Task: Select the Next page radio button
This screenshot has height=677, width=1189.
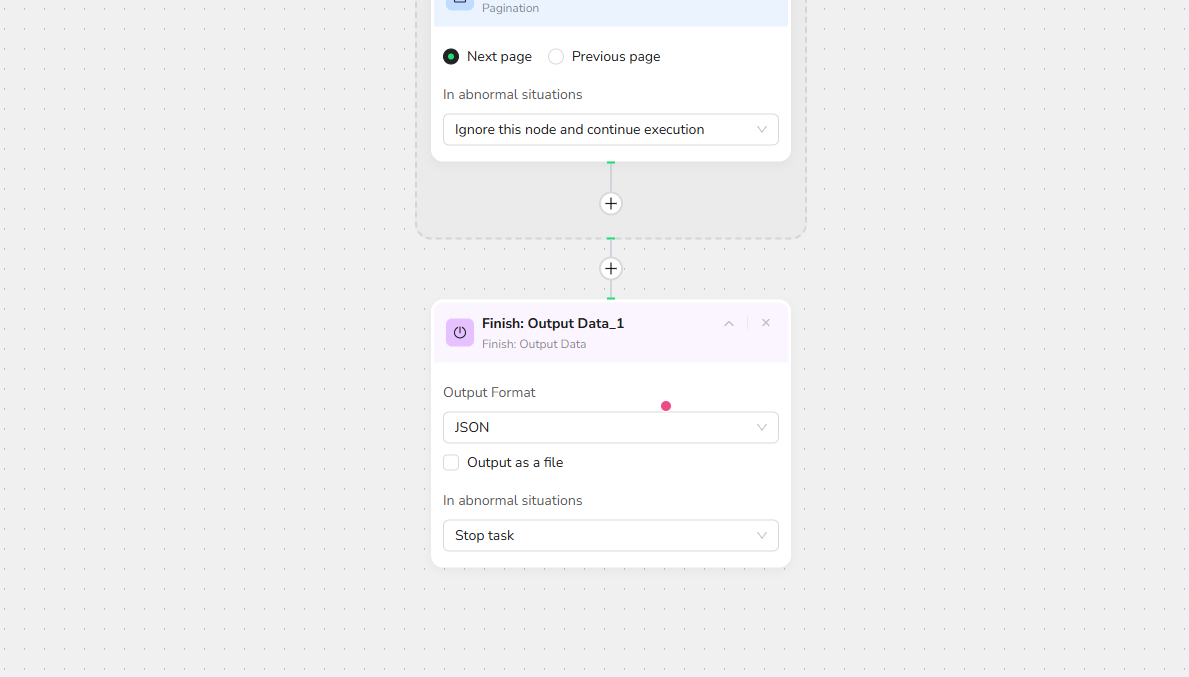Action: (451, 57)
